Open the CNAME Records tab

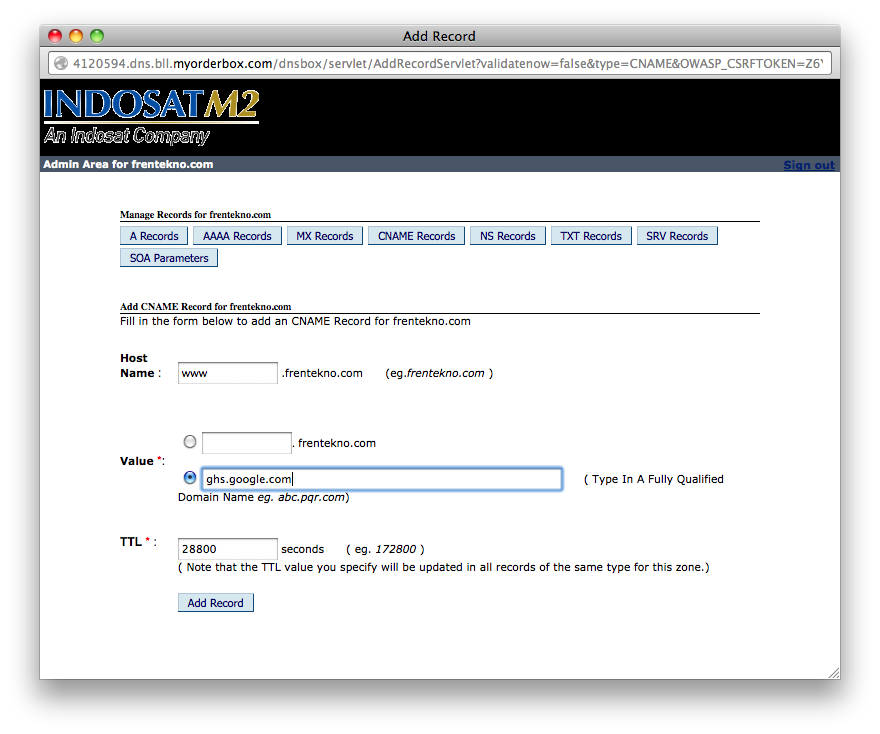(416, 236)
